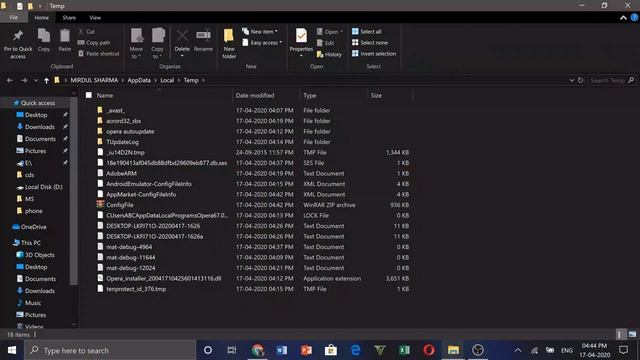Screen dimensions: 640x360
Task: Open 3D Objects folder
Action: point(39,255)
